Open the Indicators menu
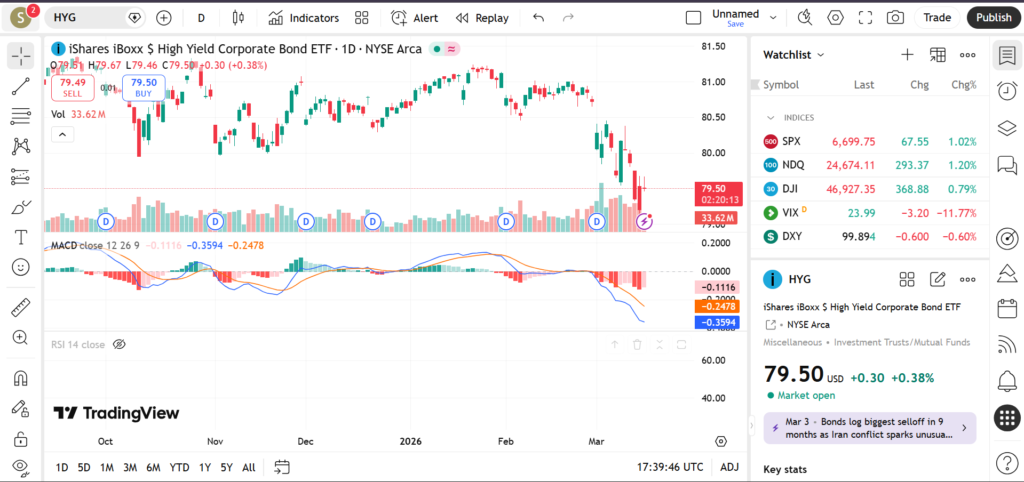The image size is (1024, 482). [304, 17]
